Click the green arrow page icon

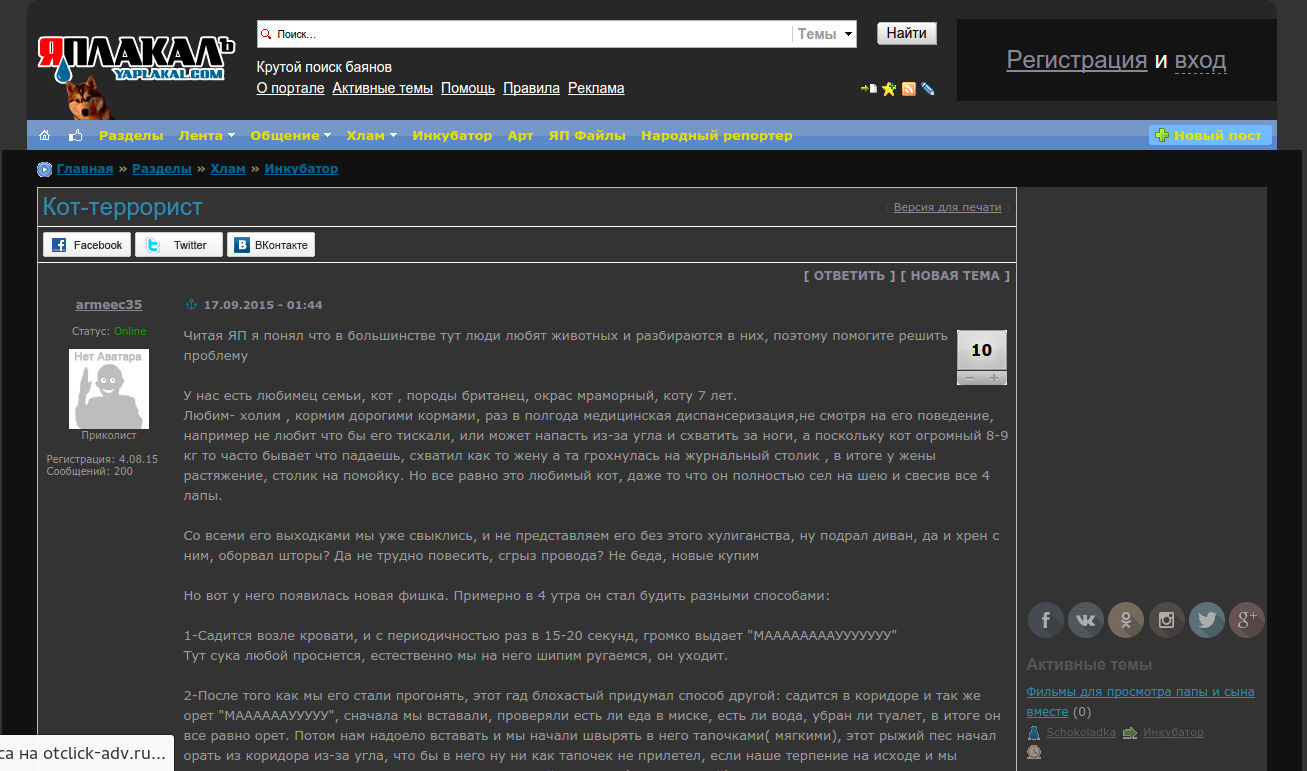(869, 89)
